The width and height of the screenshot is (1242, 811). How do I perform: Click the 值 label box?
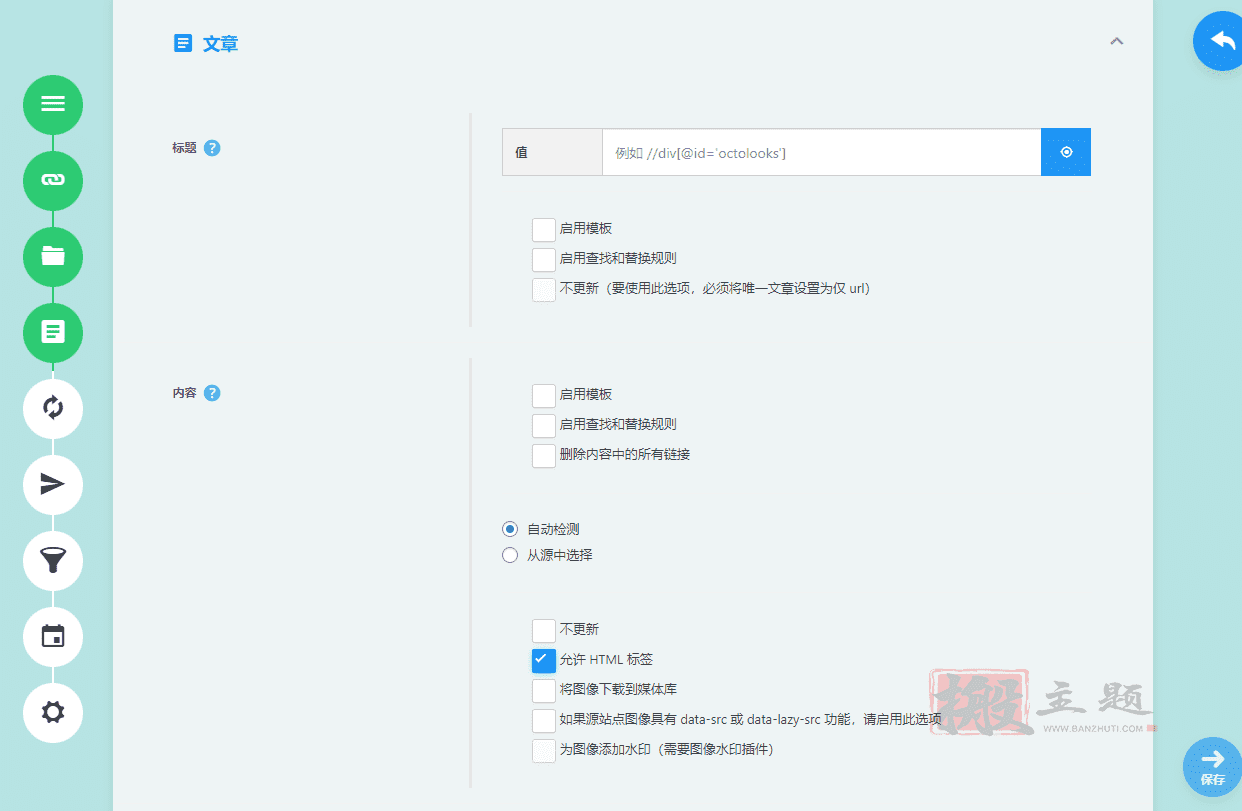[x=552, y=152]
